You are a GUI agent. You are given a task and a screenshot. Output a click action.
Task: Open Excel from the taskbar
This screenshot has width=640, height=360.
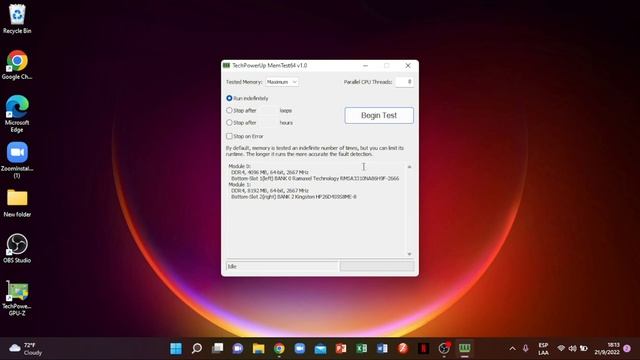(362, 348)
